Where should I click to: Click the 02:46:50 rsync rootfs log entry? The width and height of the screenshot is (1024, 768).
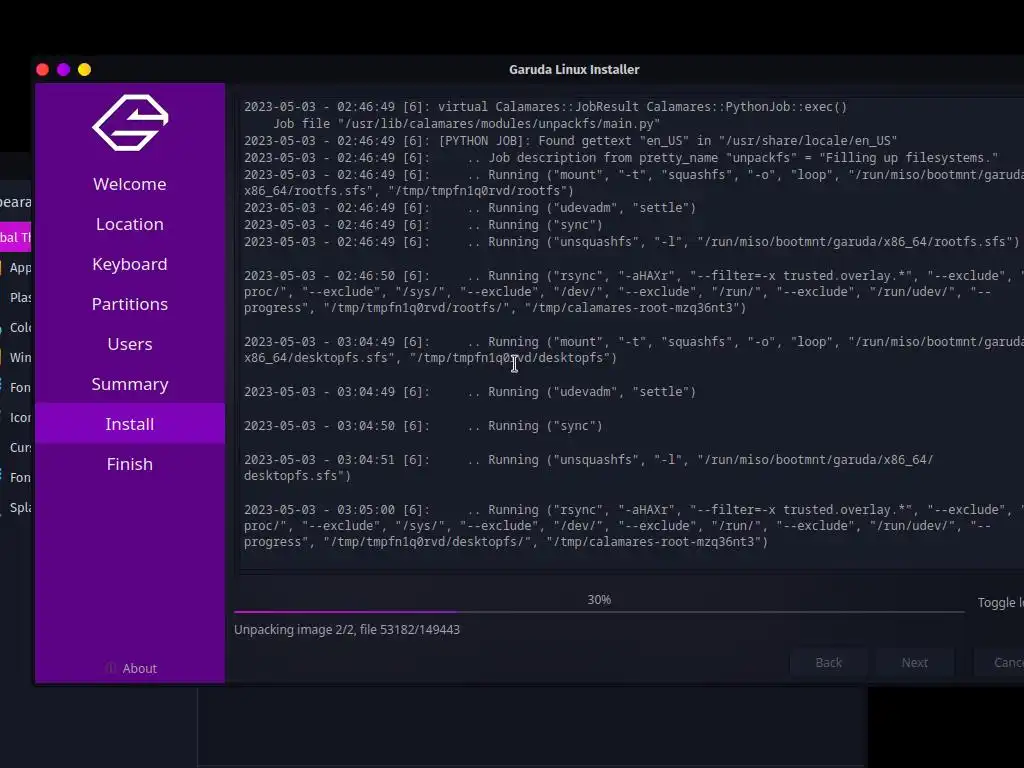click(x=633, y=292)
